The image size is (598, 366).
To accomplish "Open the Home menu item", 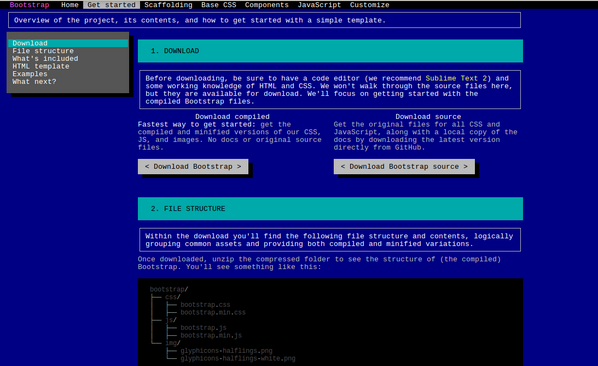I will click(70, 5).
